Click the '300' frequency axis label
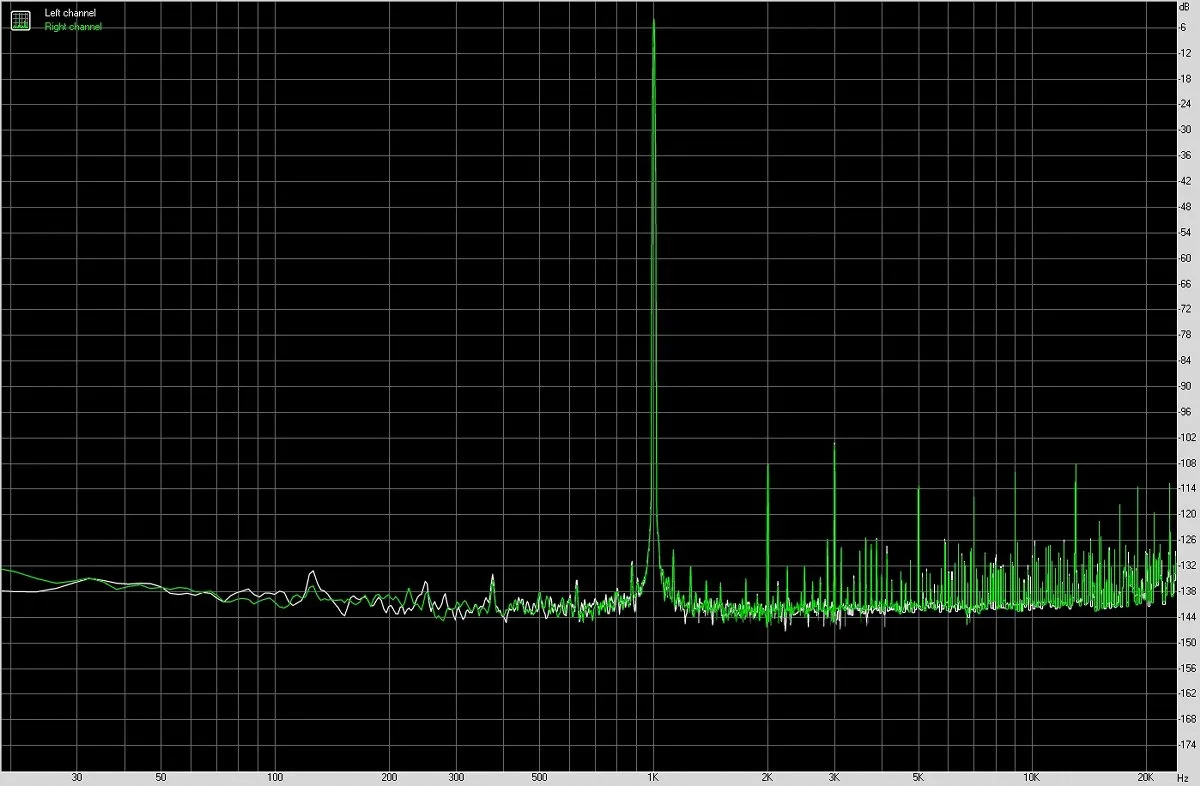1200x786 pixels. pos(456,777)
